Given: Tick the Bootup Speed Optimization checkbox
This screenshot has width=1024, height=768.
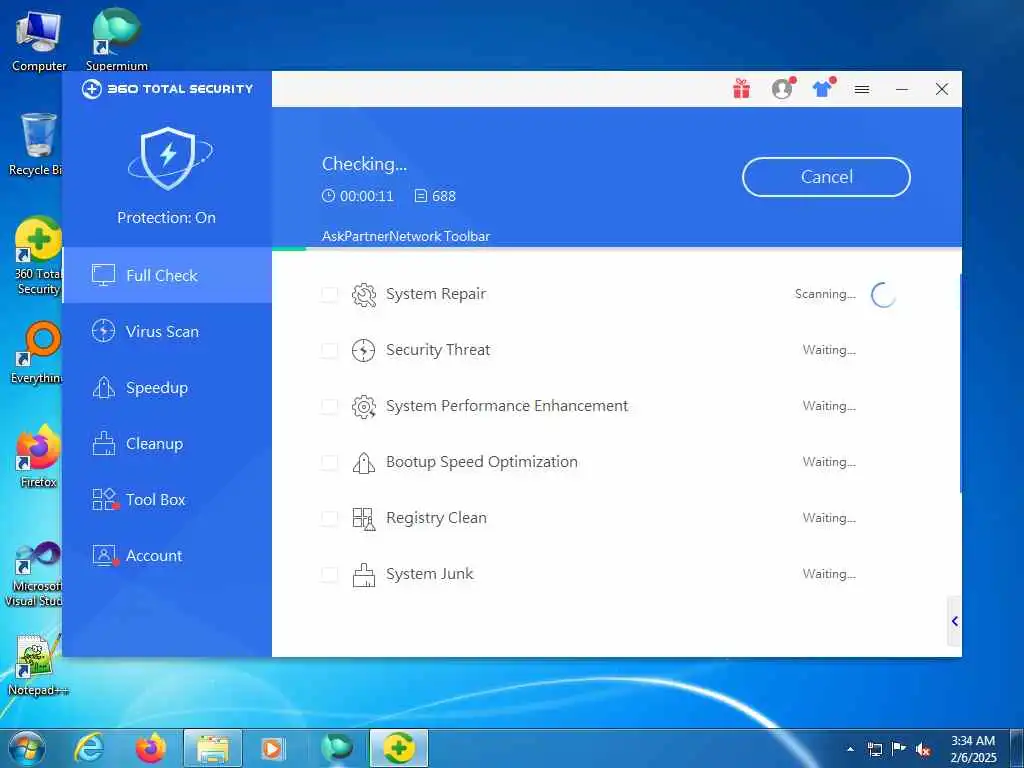Looking at the screenshot, I should tap(329, 463).
